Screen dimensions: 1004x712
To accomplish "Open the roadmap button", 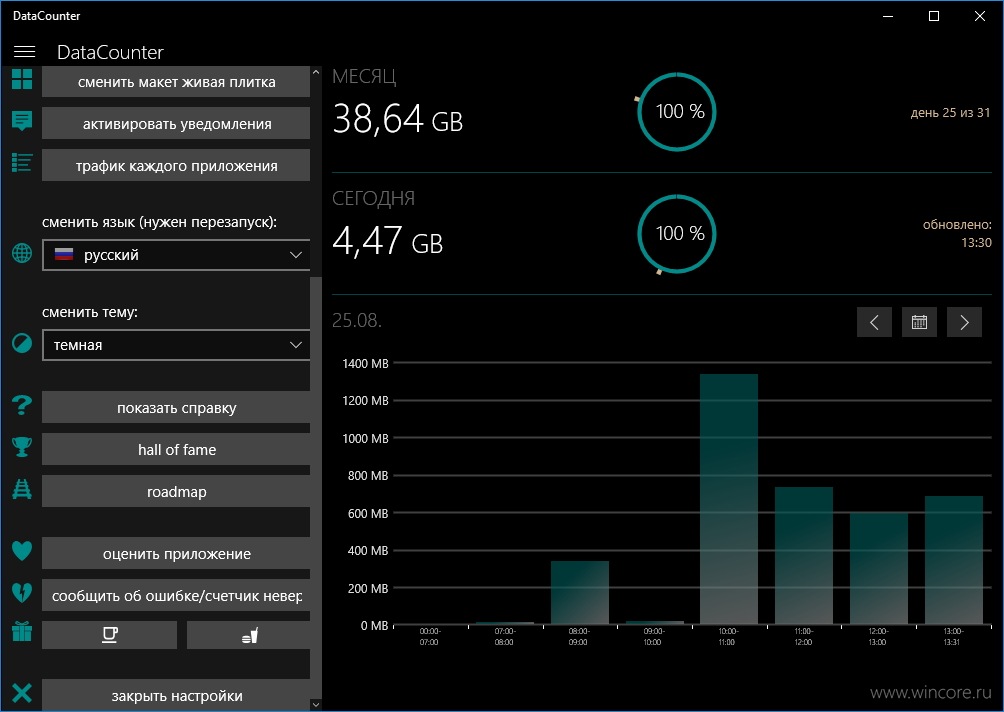I will (x=176, y=491).
